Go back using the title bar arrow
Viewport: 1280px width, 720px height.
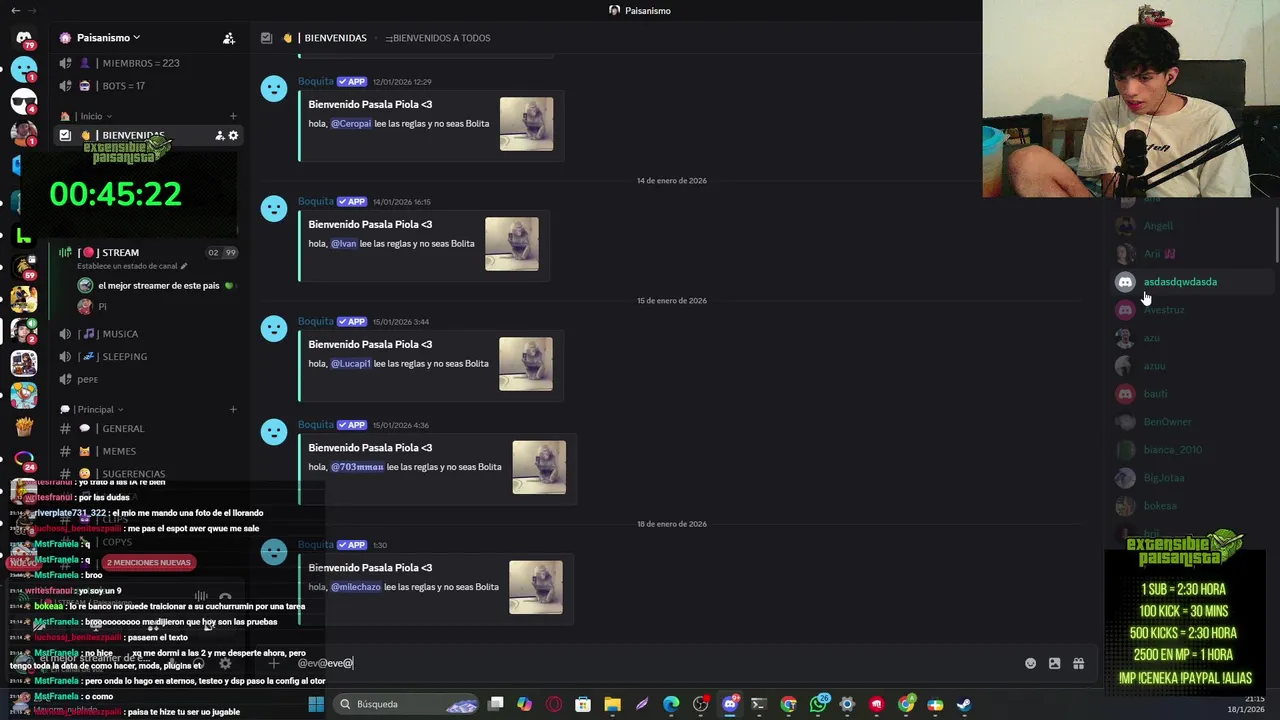point(15,10)
